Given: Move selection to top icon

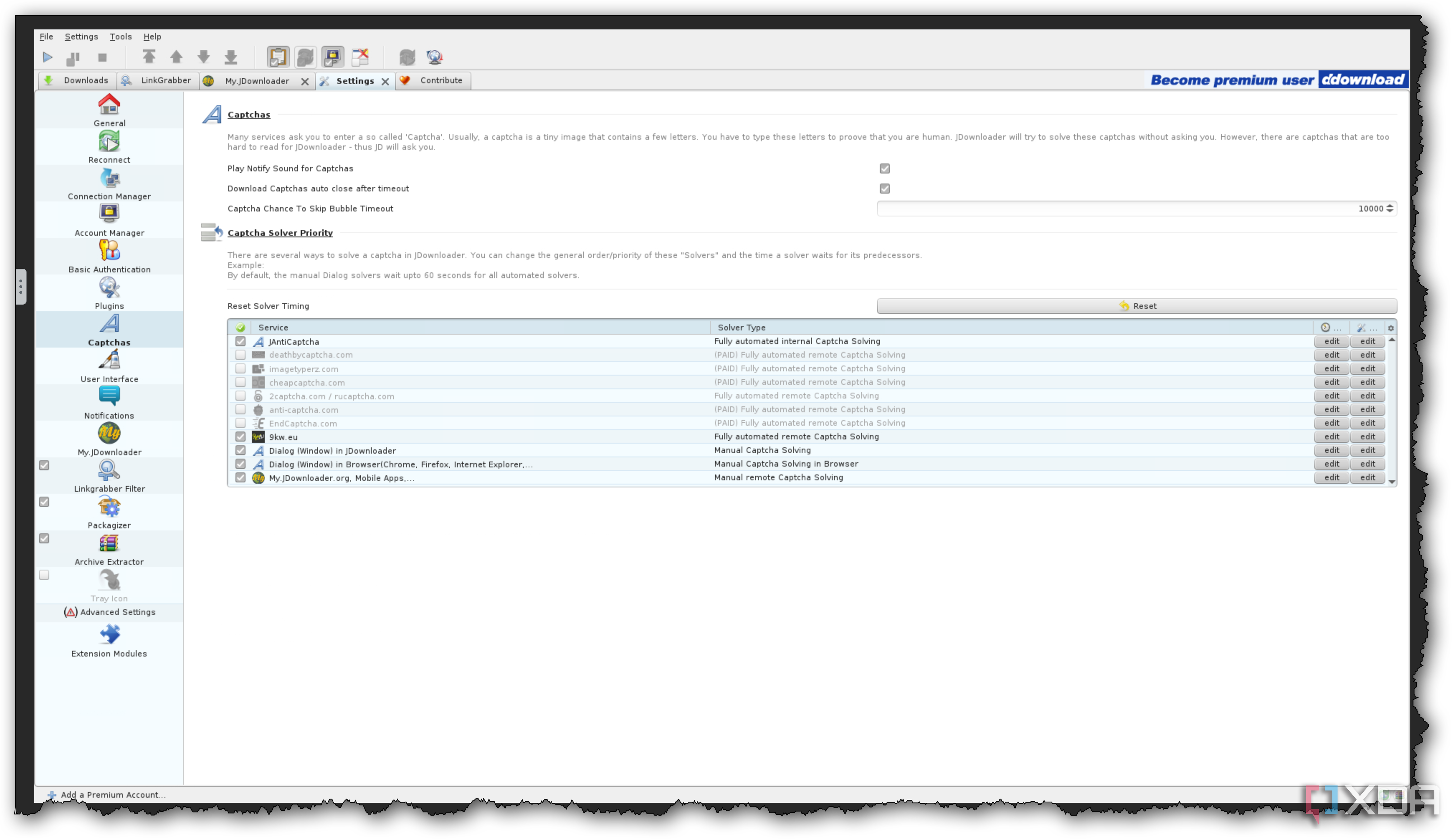Looking at the screenshot, I should tap(149, 57).
